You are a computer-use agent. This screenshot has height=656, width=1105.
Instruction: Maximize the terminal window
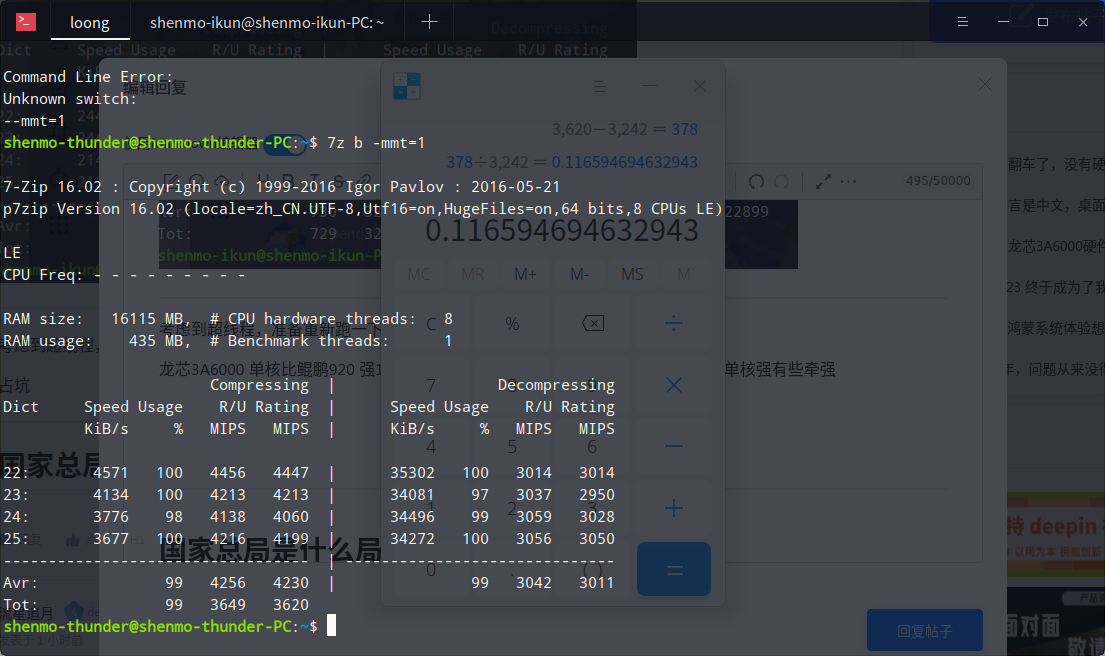pos(1043,22)
